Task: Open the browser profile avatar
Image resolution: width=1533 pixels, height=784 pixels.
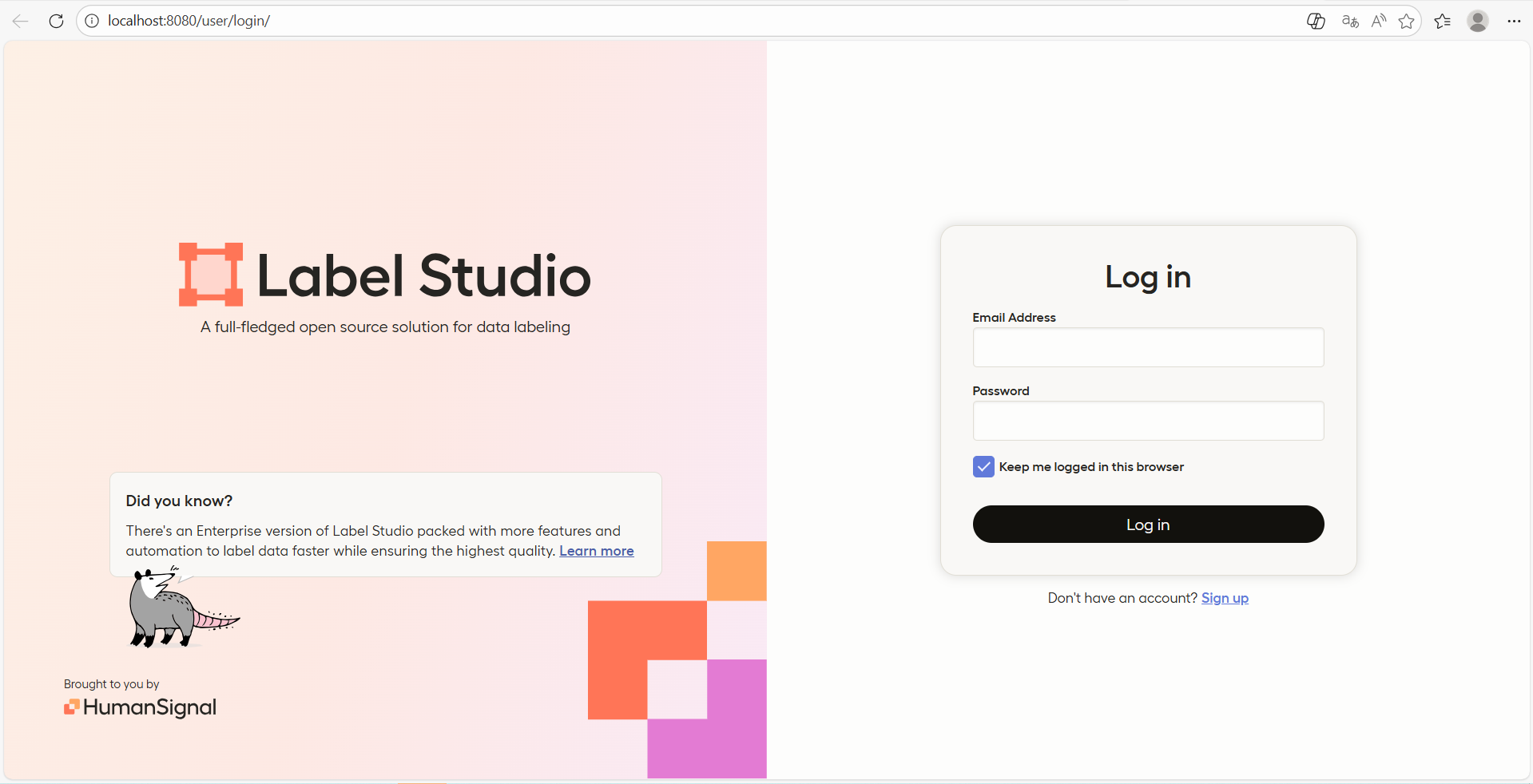Action: coord(1478,21)
